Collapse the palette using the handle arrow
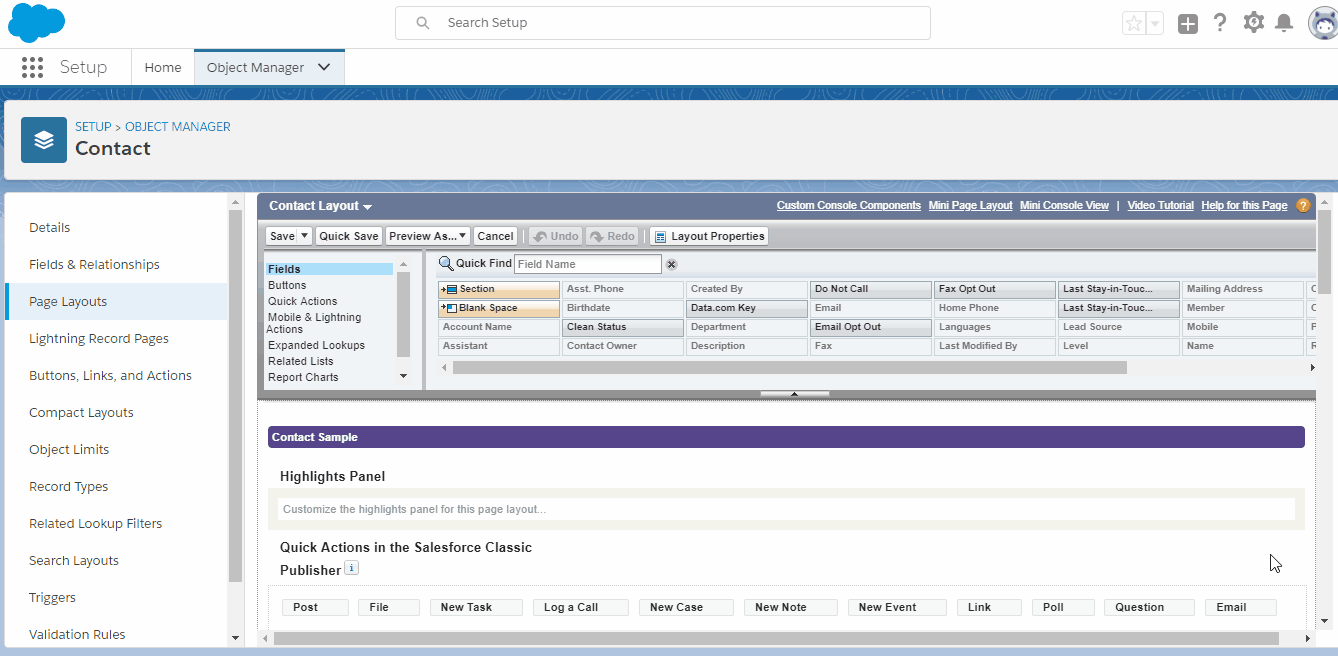Screen dimensions: 1338x656 [x=794, y=394]
